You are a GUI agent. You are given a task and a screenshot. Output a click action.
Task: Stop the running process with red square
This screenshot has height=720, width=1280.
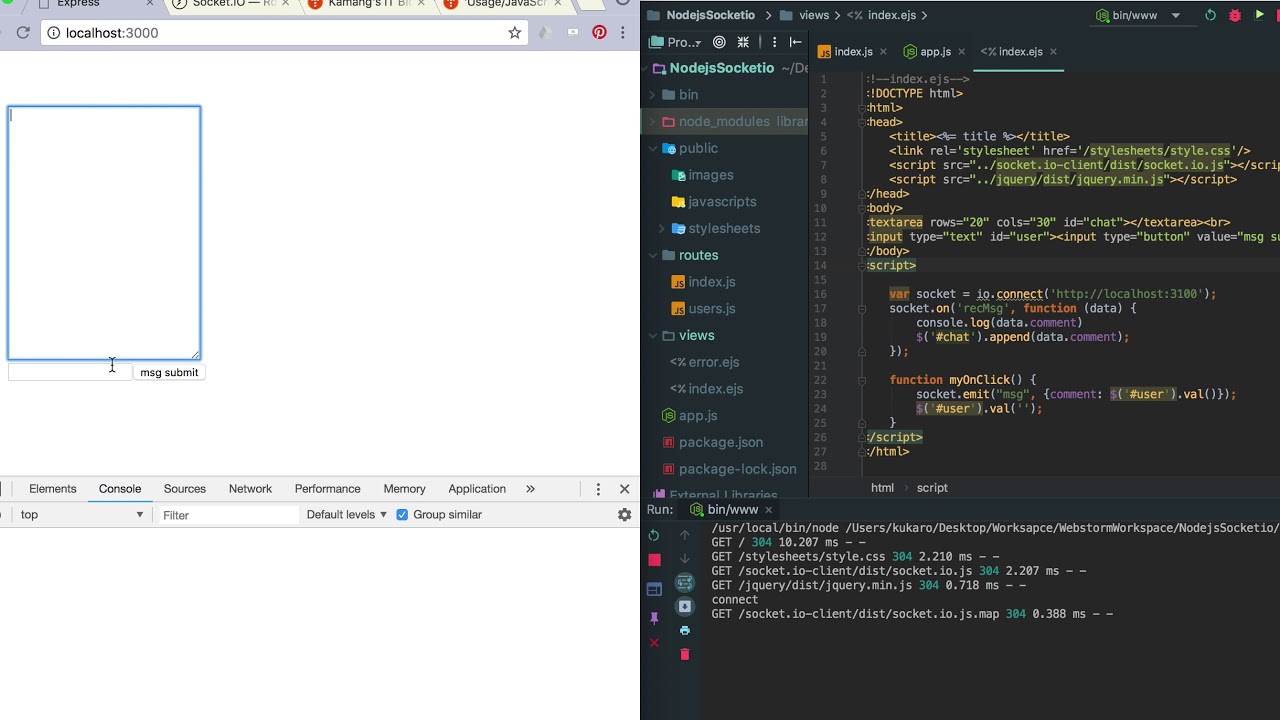pos(654,560)
